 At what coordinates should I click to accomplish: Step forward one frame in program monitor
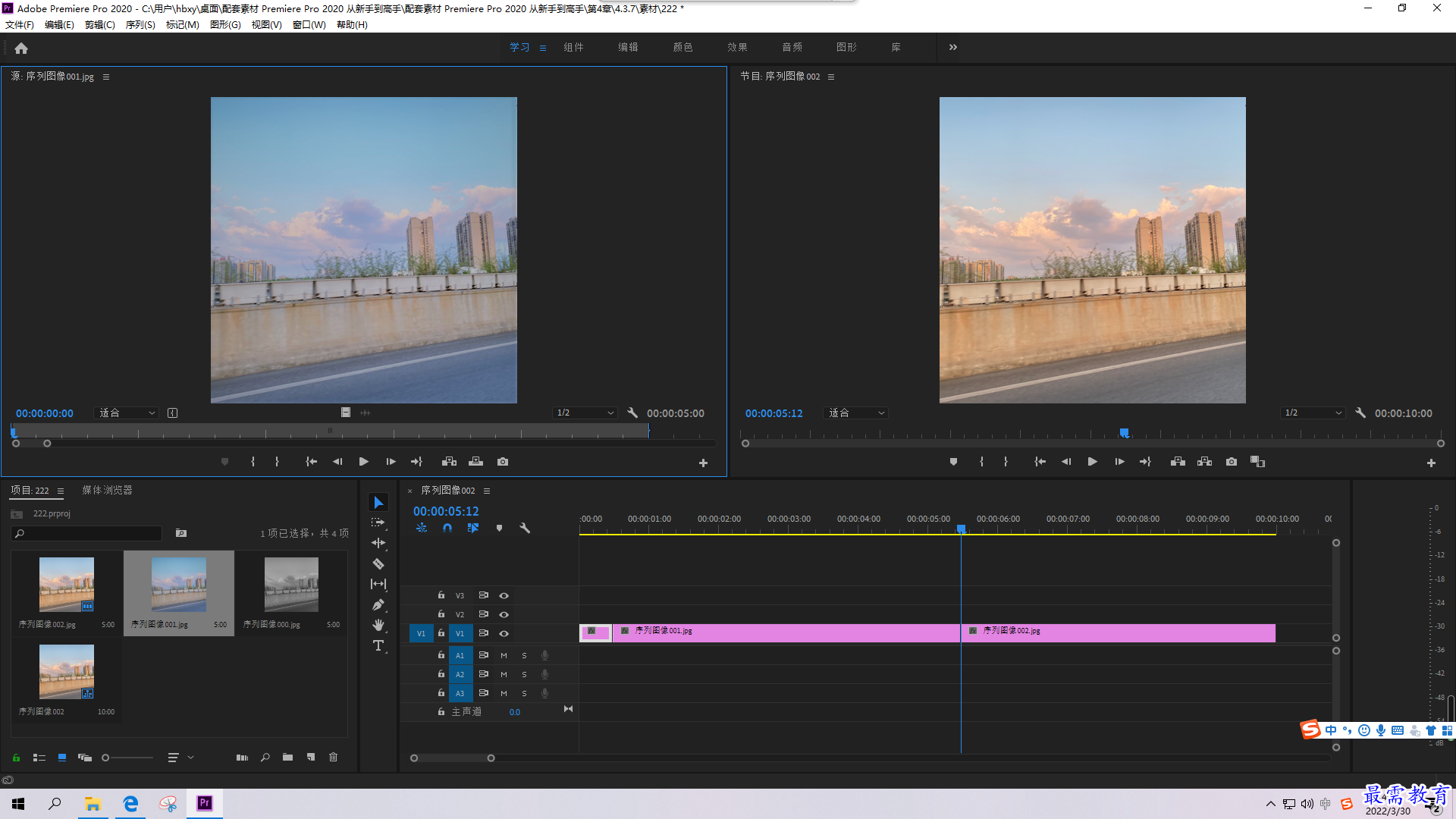tap(1119, 462)
